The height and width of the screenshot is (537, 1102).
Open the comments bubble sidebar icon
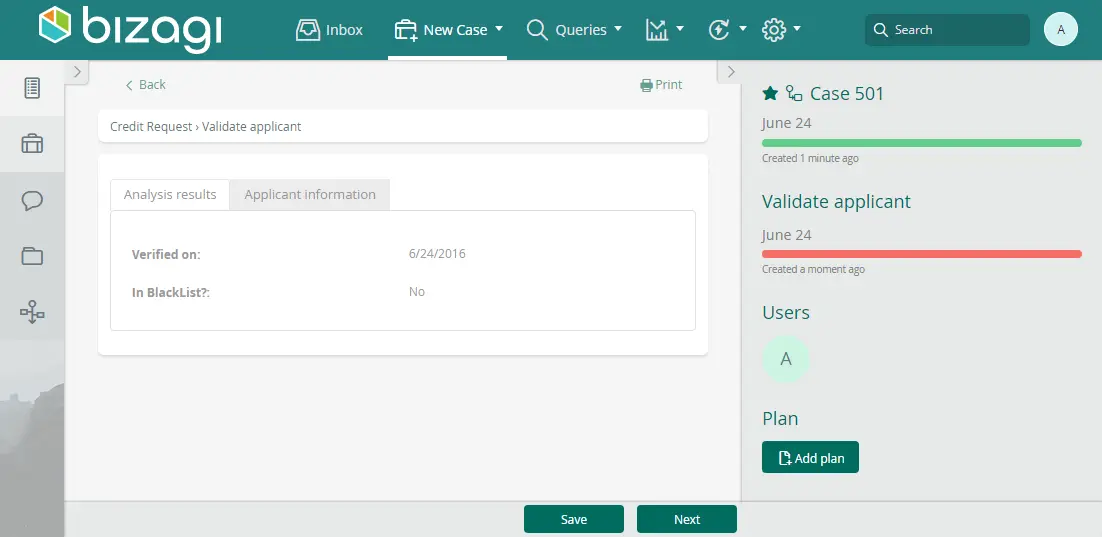[32, 200]
